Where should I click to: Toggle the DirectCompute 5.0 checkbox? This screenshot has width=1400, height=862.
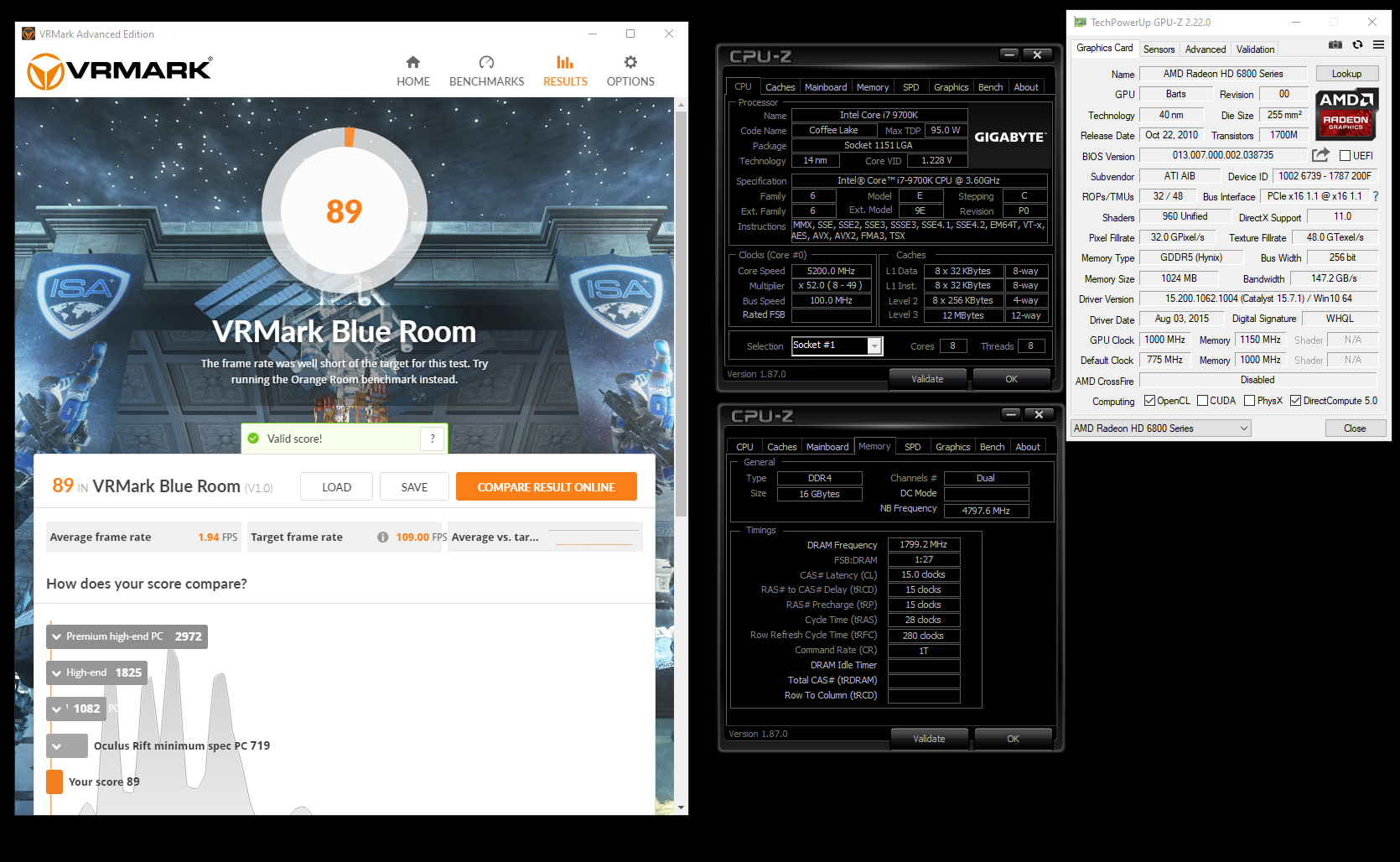click(x=1295, y=401)
